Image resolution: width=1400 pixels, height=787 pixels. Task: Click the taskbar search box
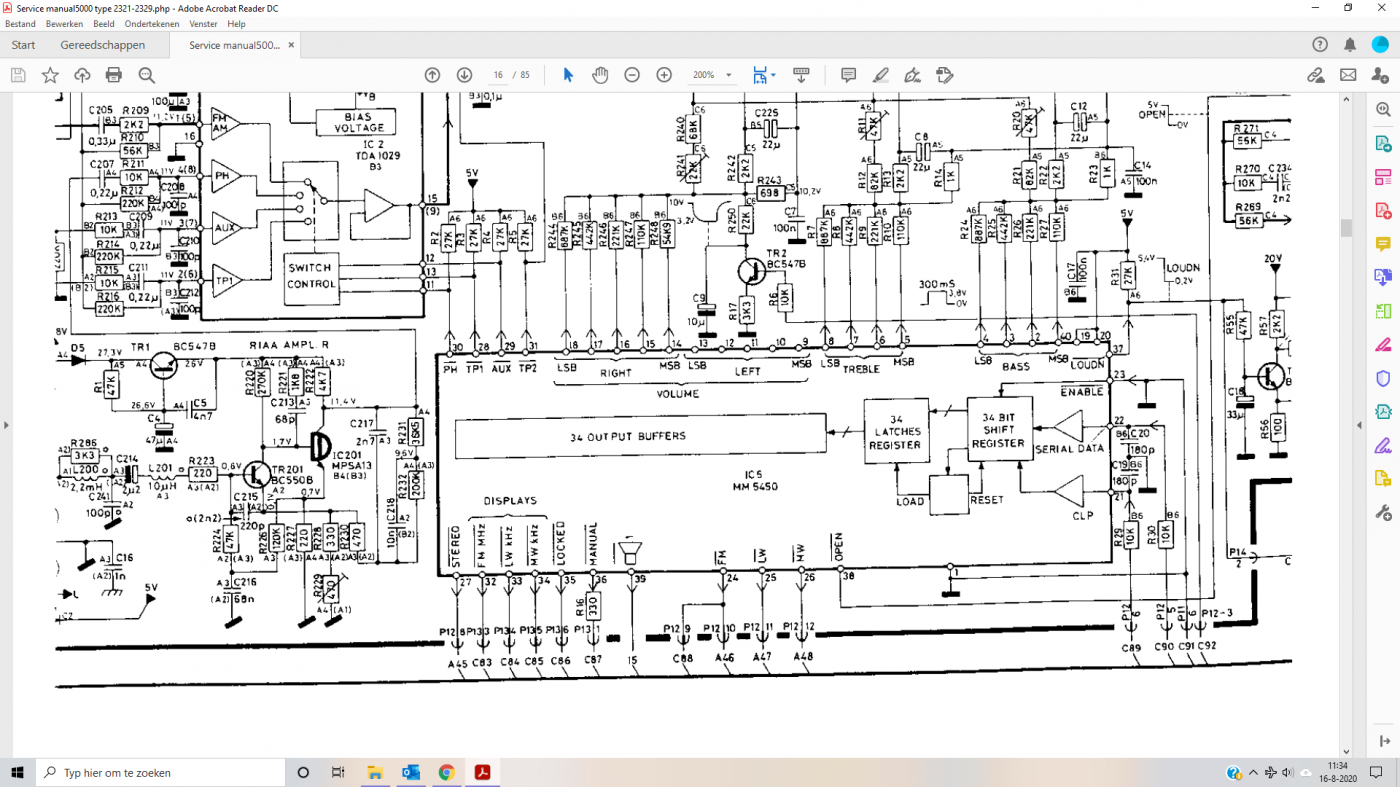[161, 772]
